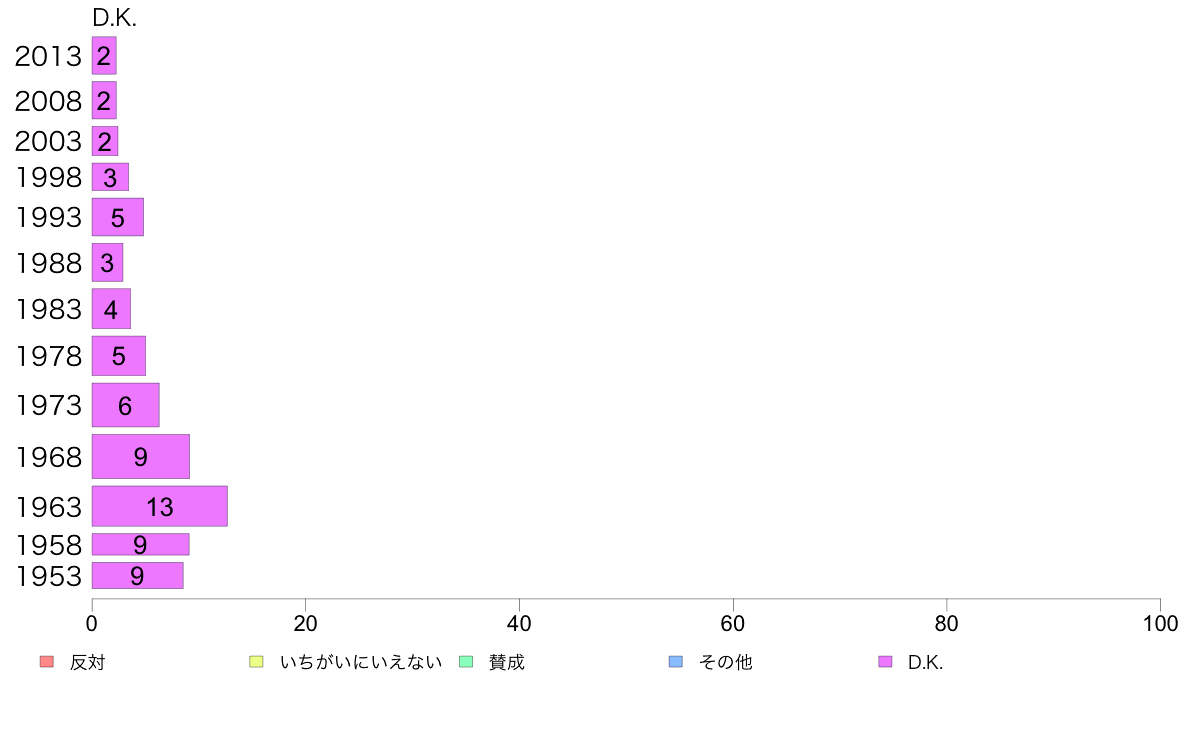Select the 1993 bar showing 5
The image size is (1188, 736).
117,217
